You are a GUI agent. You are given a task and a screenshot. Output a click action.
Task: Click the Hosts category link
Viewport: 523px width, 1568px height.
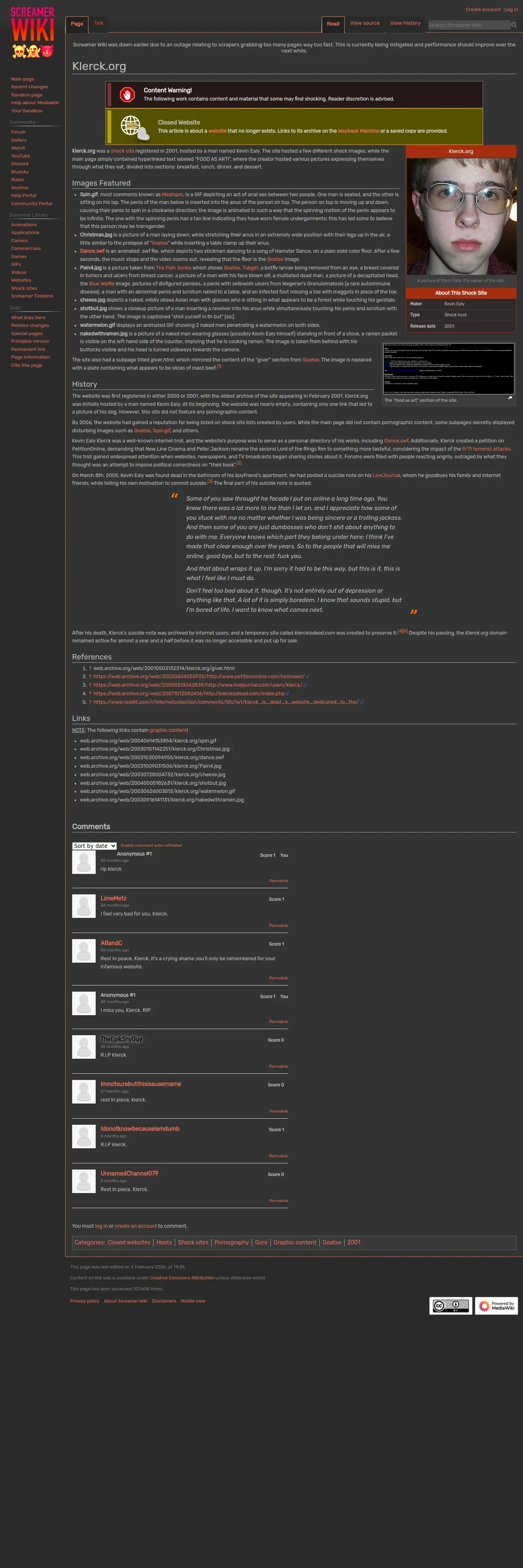(x=165, y=1242)
